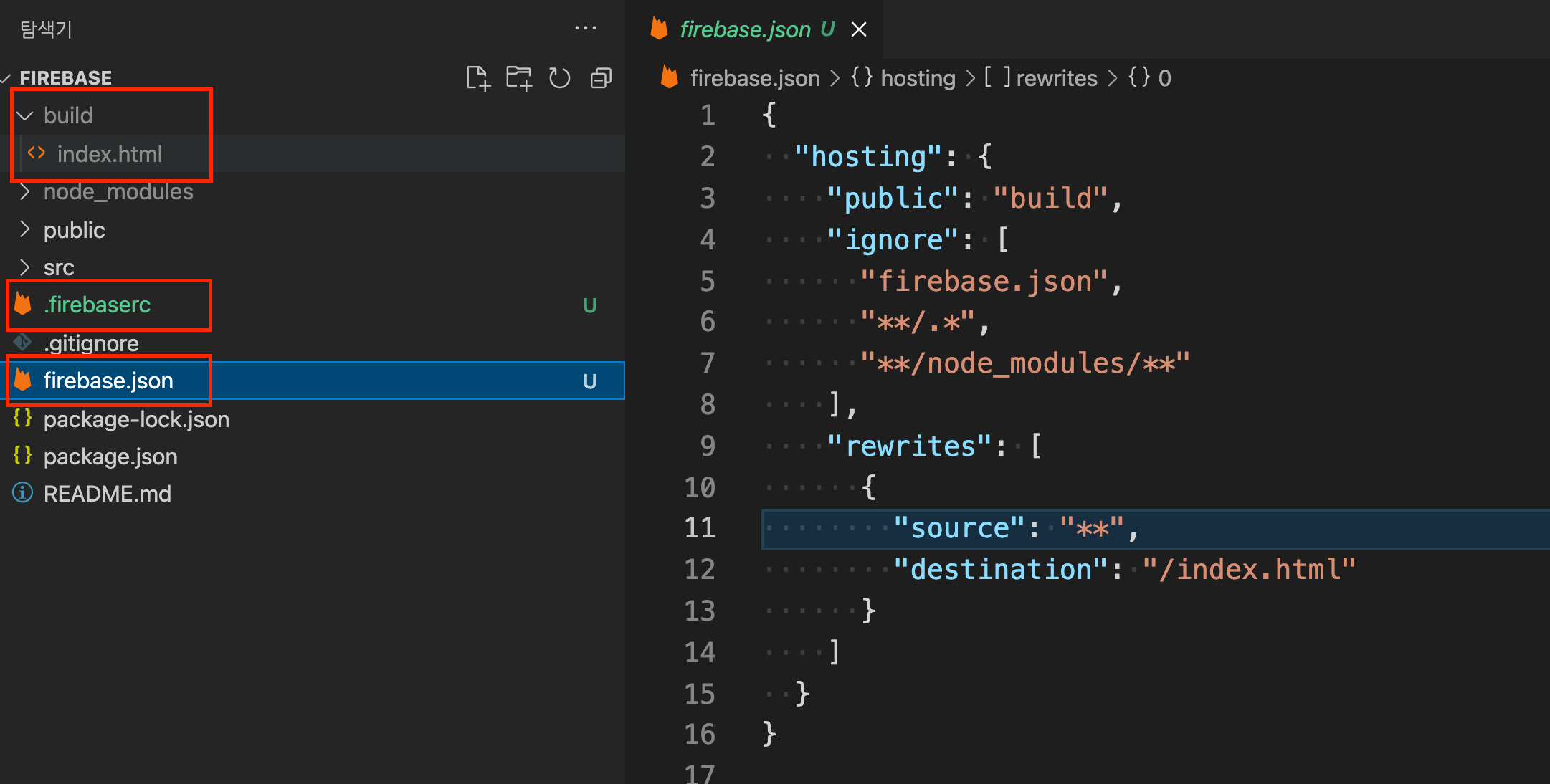
Task: Click the Firebase icon on the firebase.json tab
Action: click(660, 29)
